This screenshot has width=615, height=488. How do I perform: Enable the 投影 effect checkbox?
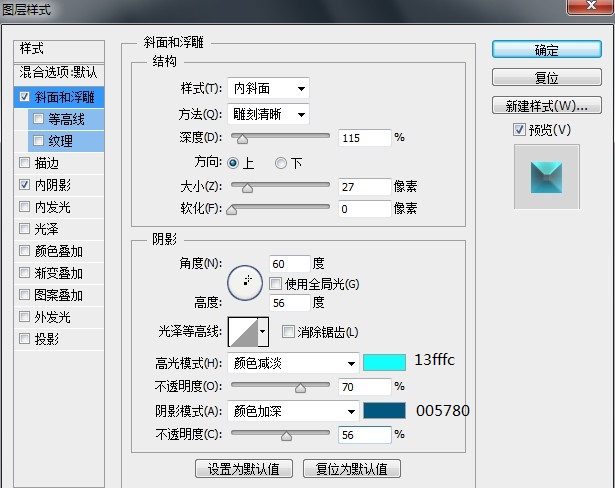coord(24,338)
